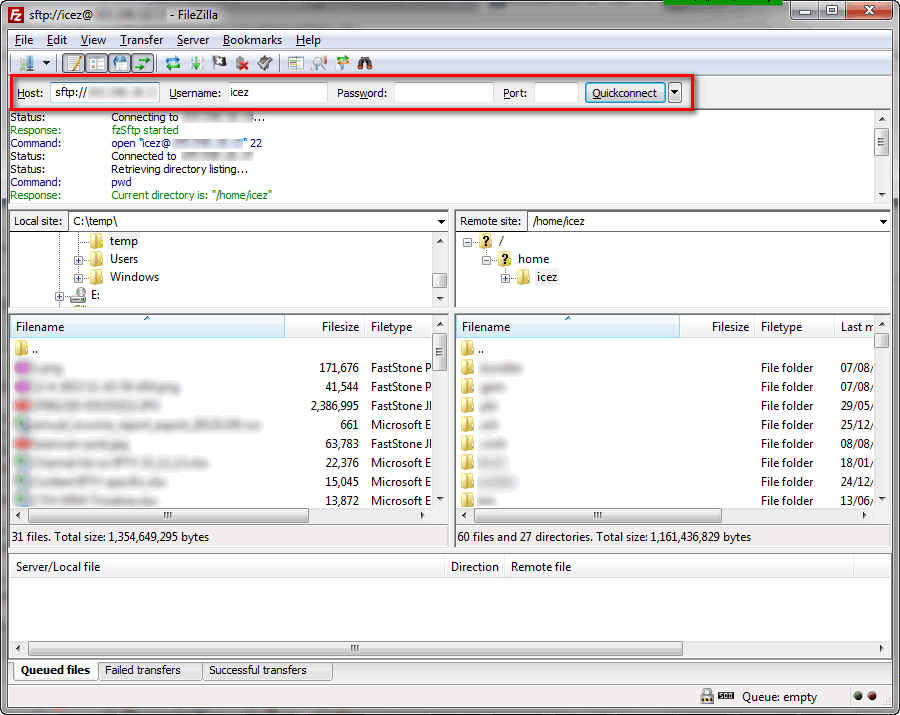Click the Direction queue column header

click(475, 567)
